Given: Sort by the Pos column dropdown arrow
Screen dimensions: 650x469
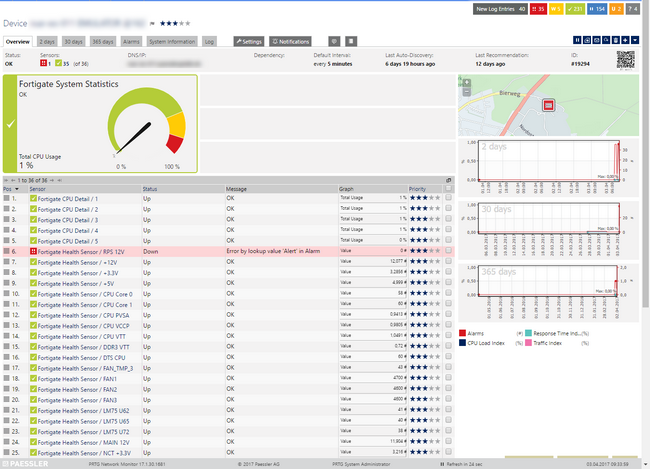Looking at the screenshot, I should [17, 189].
